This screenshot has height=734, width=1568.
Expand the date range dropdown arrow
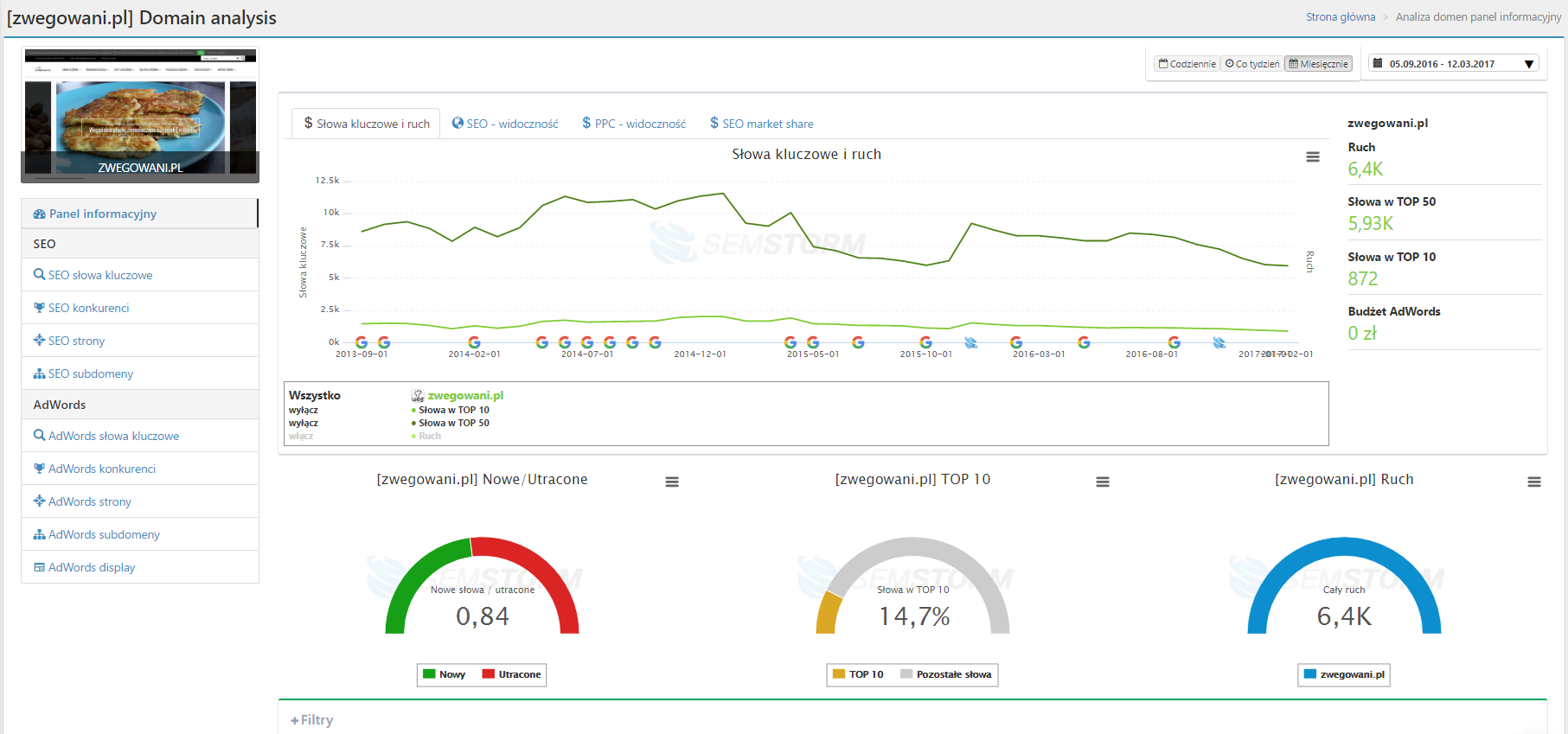[1528, 64]
